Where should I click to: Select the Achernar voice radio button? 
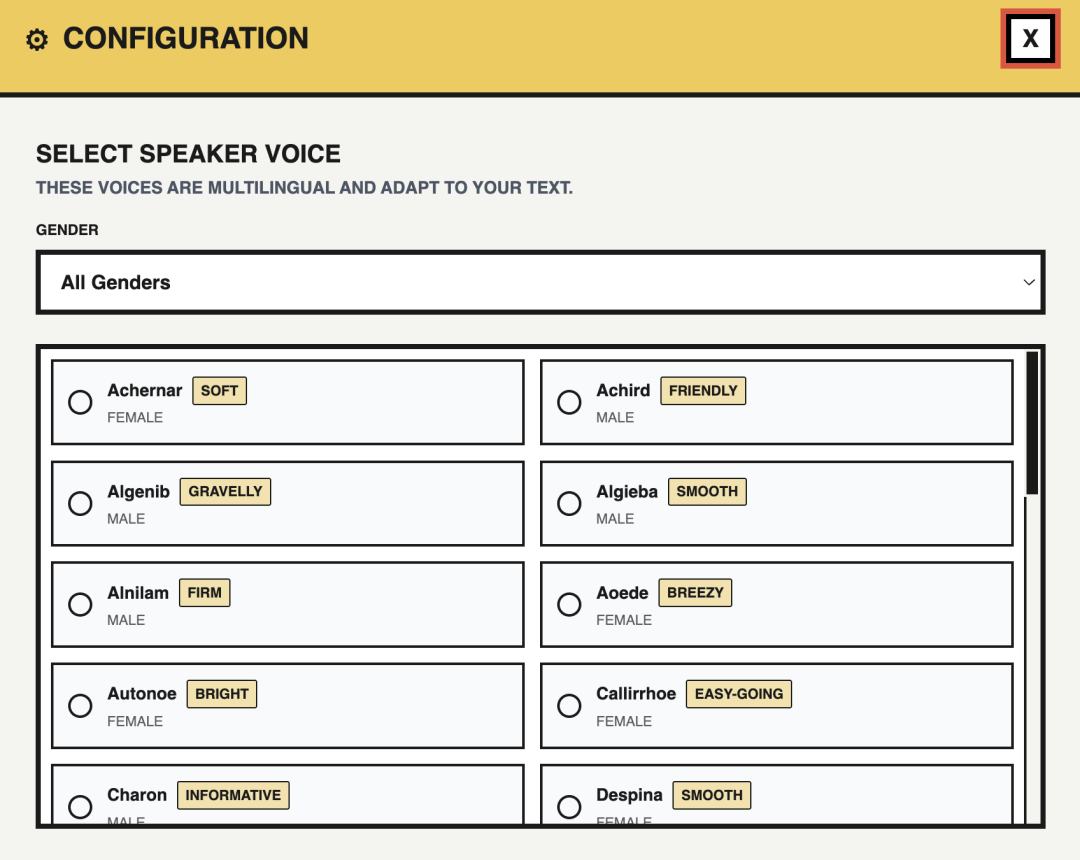coord(80,402)
